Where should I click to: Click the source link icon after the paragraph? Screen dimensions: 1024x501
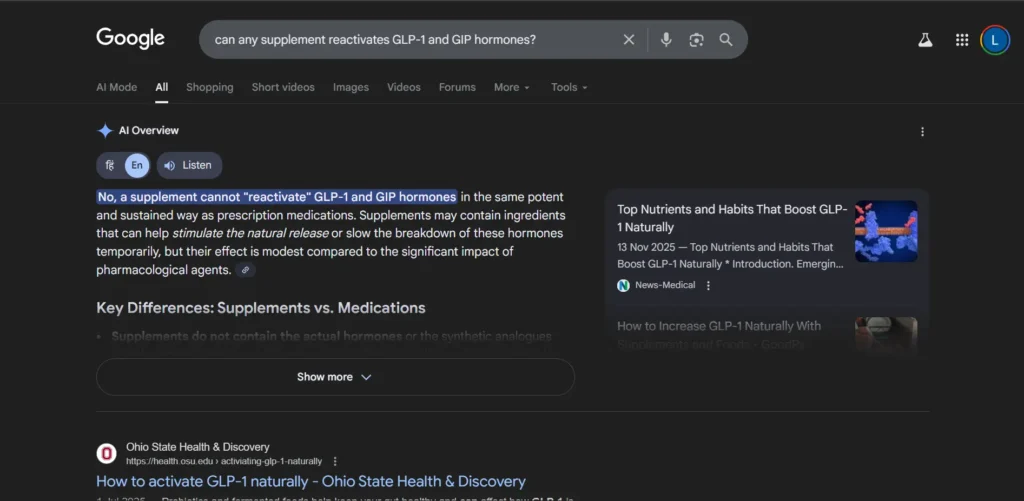point(246,270)
